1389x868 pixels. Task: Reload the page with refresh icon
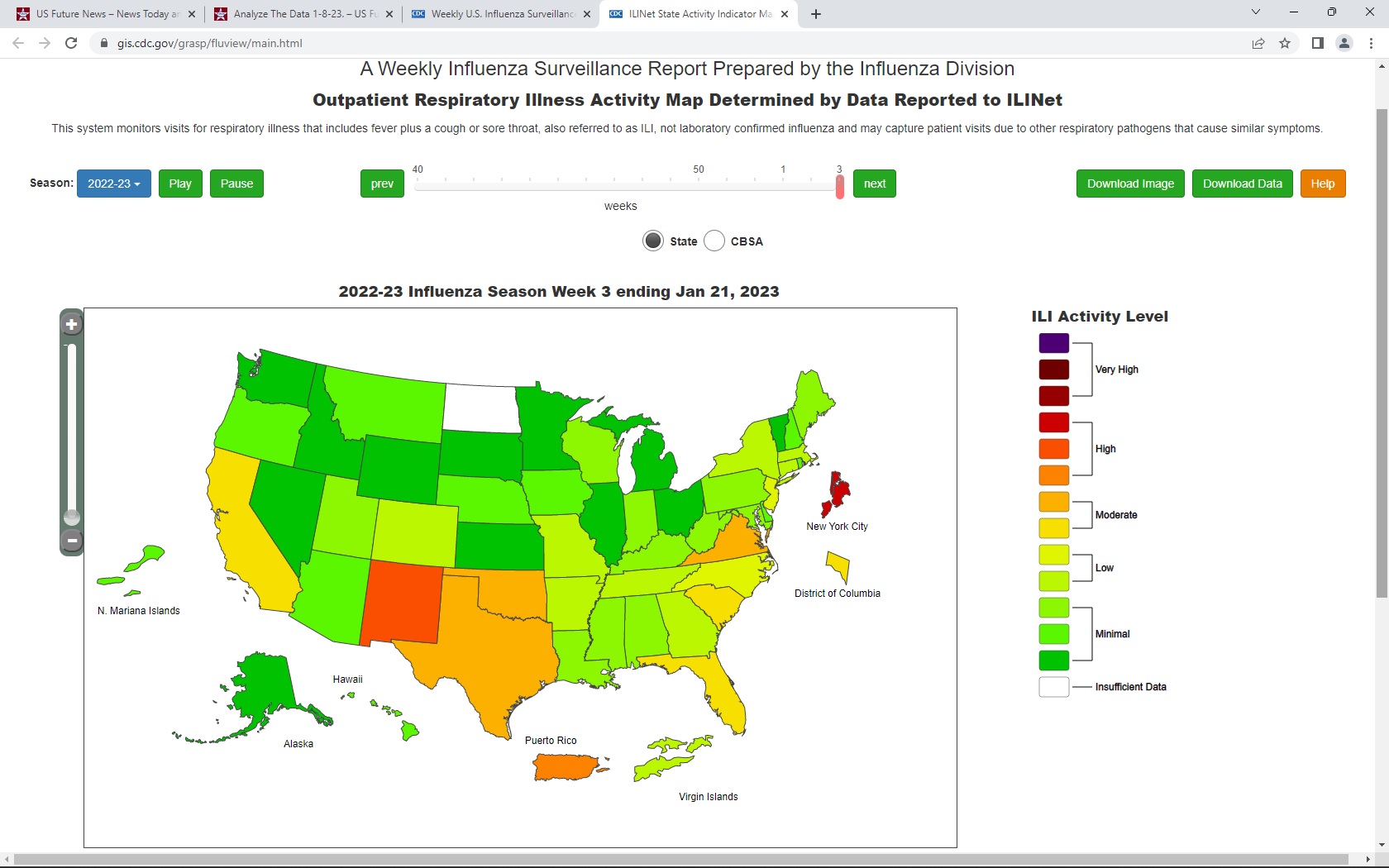(71, 43)
